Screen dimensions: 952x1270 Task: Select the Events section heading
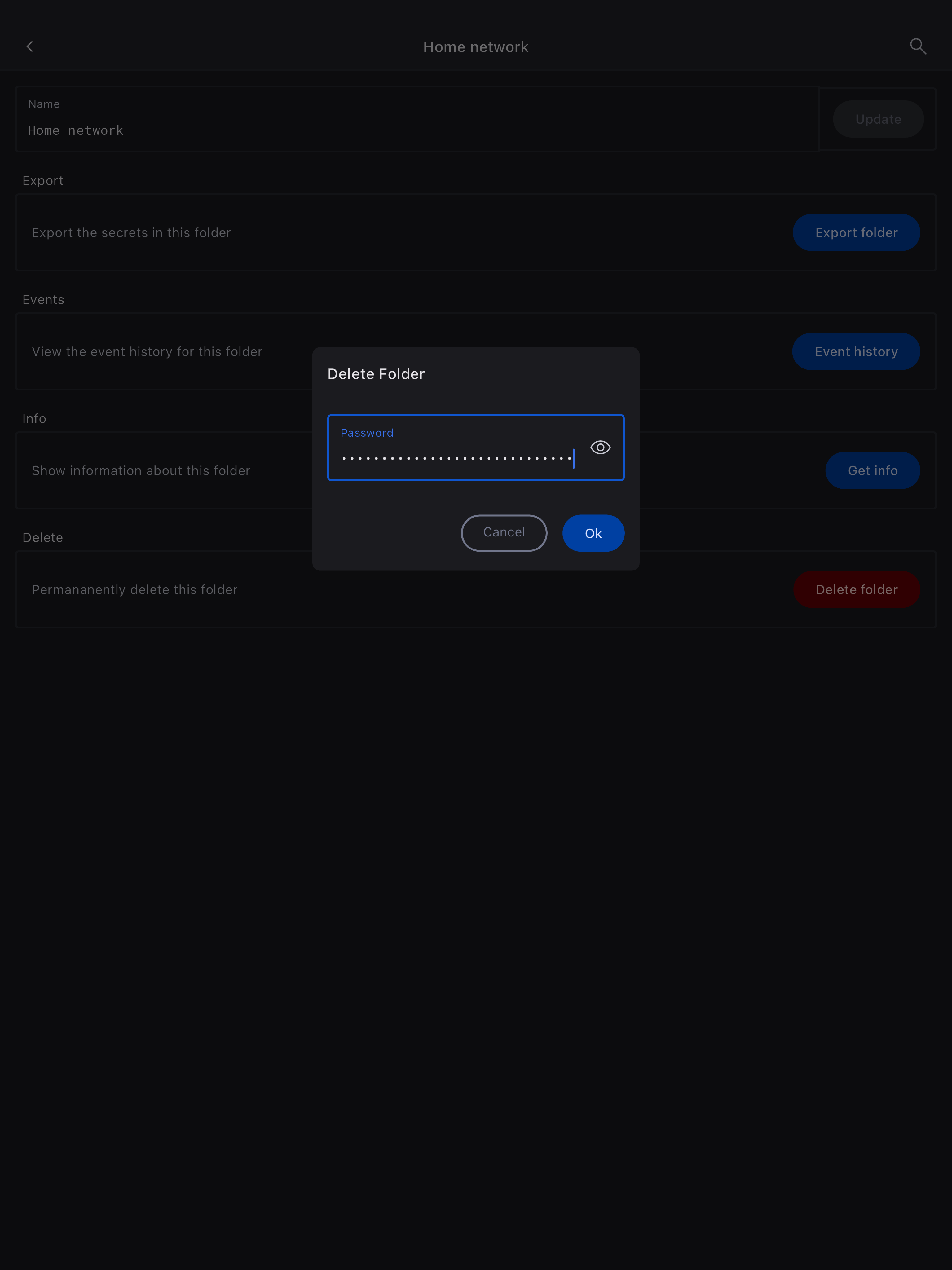[x=43, y=300]
